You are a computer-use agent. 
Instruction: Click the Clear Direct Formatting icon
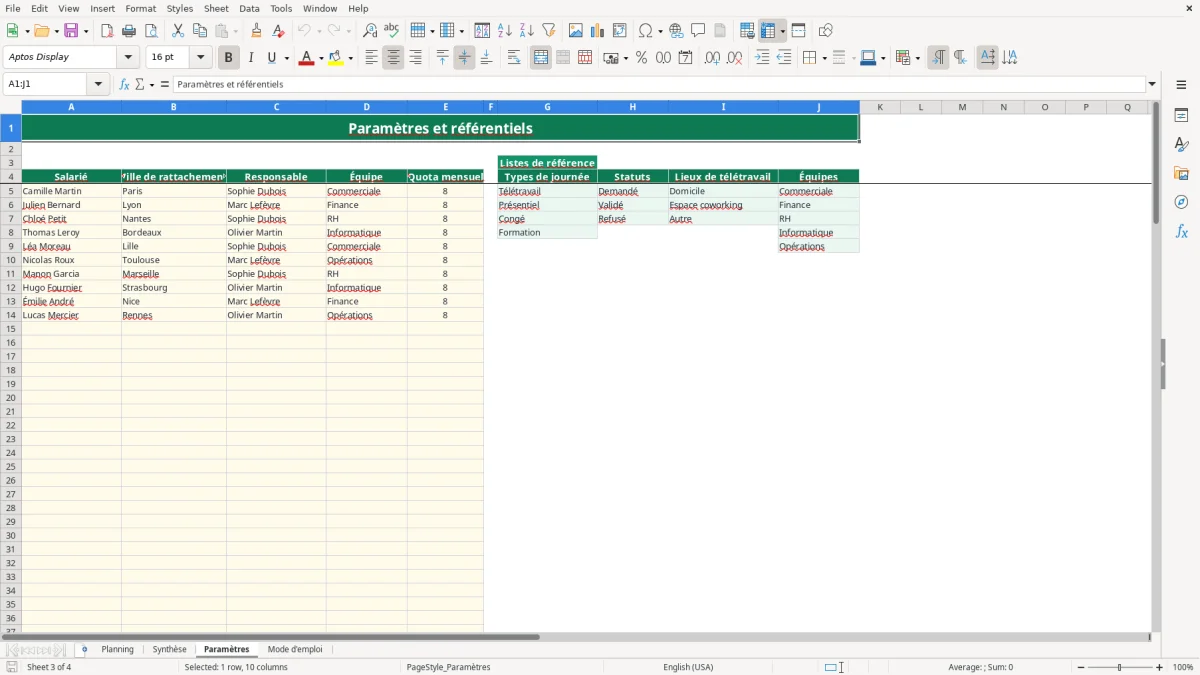(279, 31)
